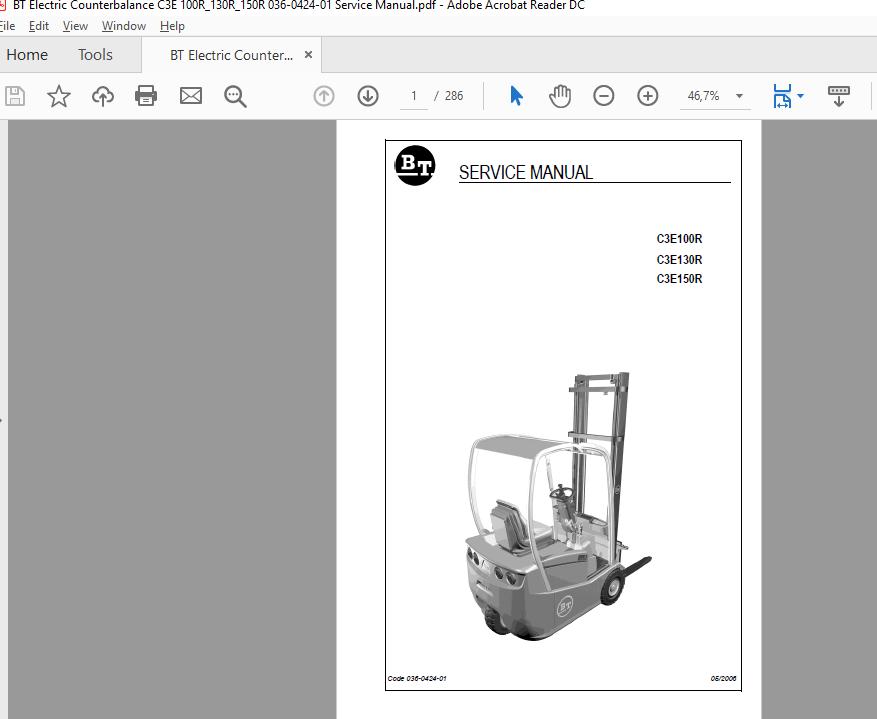Click the Code 036-0424-01 footer text
Viewport: 877px width, 719px height.
point(417,678)
